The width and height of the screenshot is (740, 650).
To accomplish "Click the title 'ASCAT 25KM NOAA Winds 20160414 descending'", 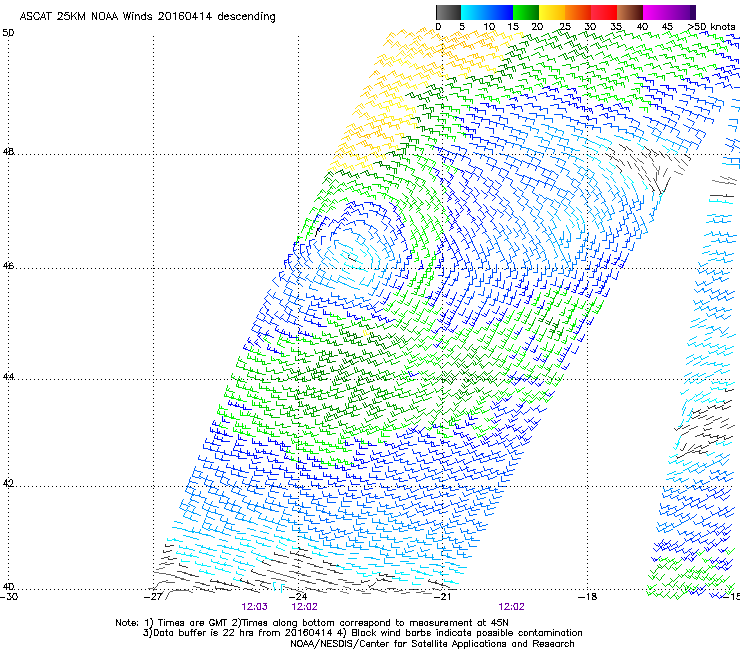I will click(x=148, y=17).
